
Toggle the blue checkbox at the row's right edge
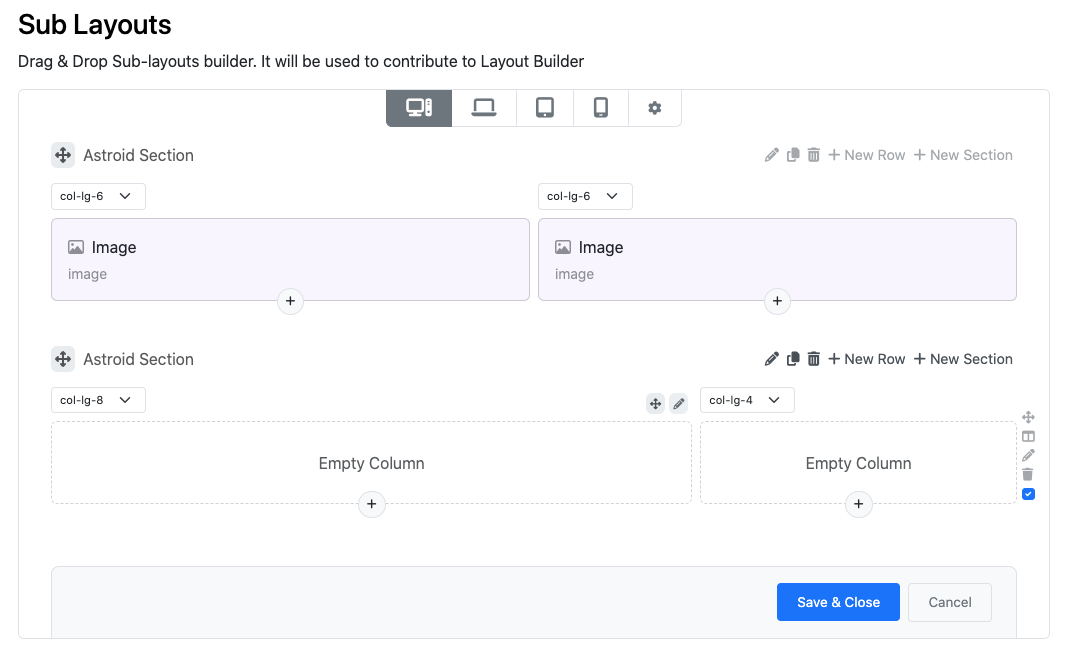point(1028,494)
